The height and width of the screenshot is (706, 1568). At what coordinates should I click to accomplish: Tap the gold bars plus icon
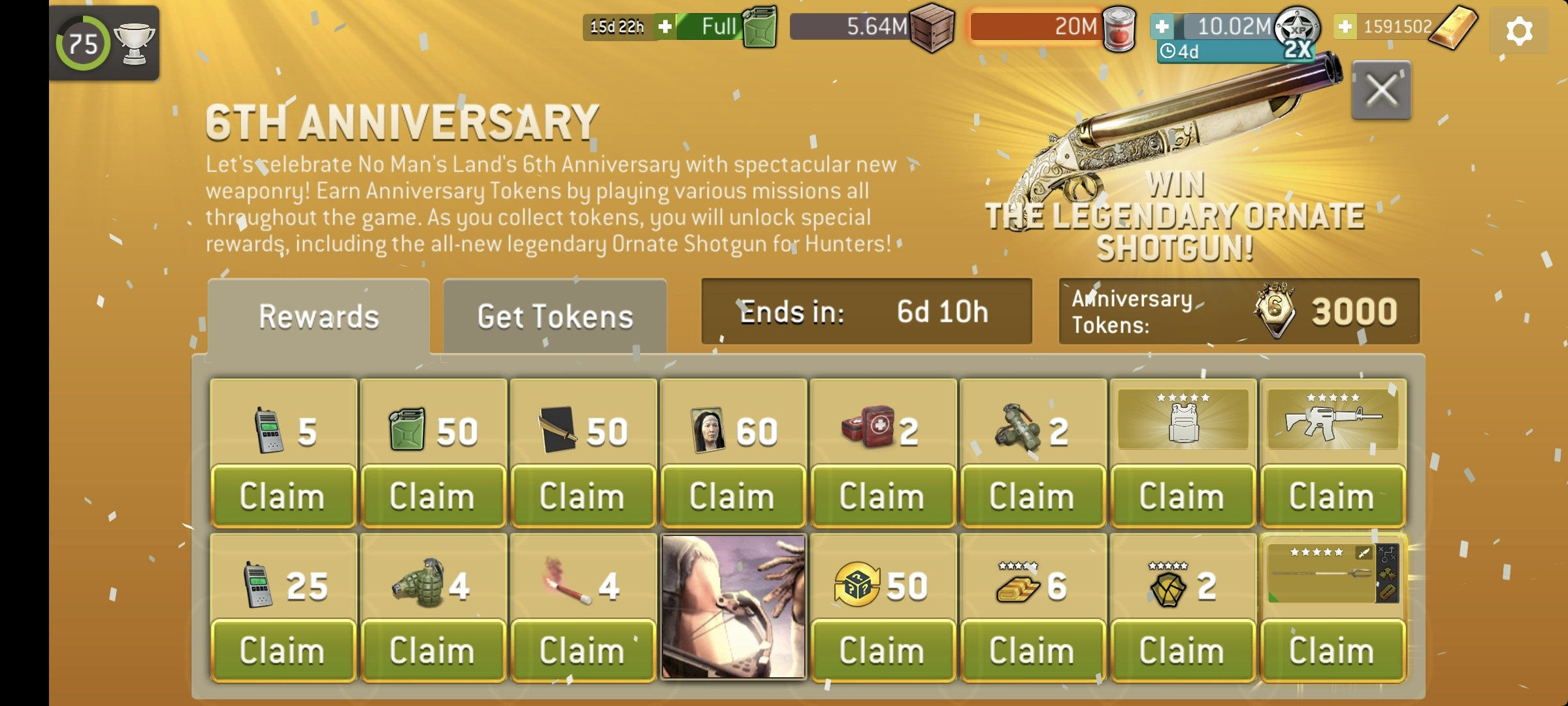pyautogui.click(x=1345, y=27)
